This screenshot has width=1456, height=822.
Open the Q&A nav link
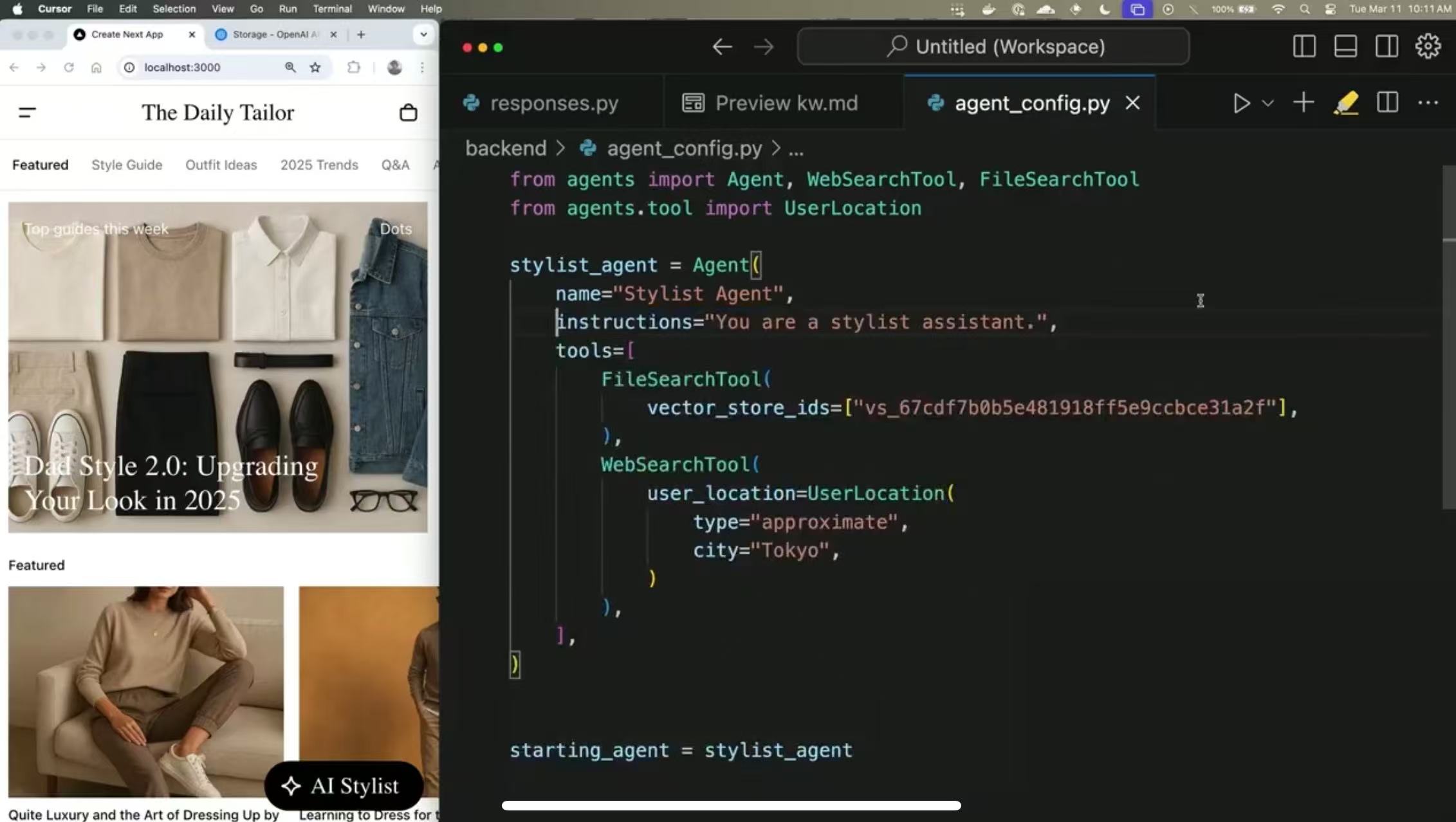[395, 165]
